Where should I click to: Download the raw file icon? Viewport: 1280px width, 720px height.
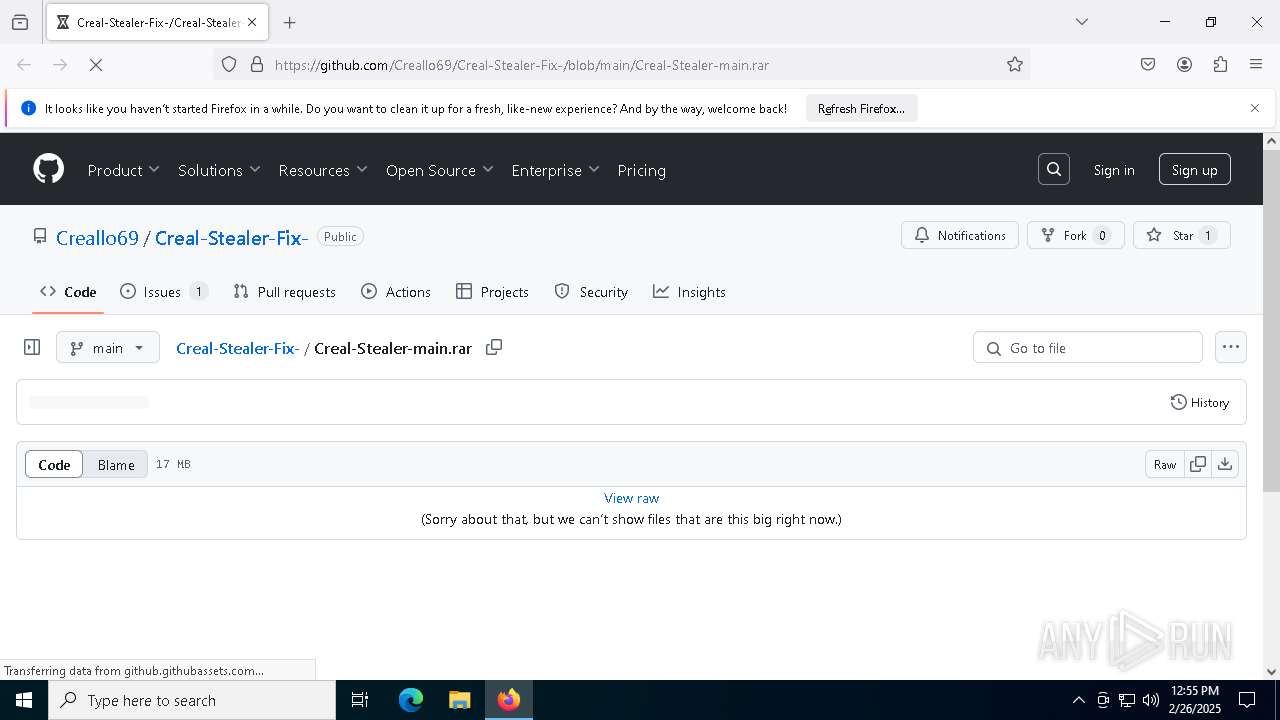1224,464
